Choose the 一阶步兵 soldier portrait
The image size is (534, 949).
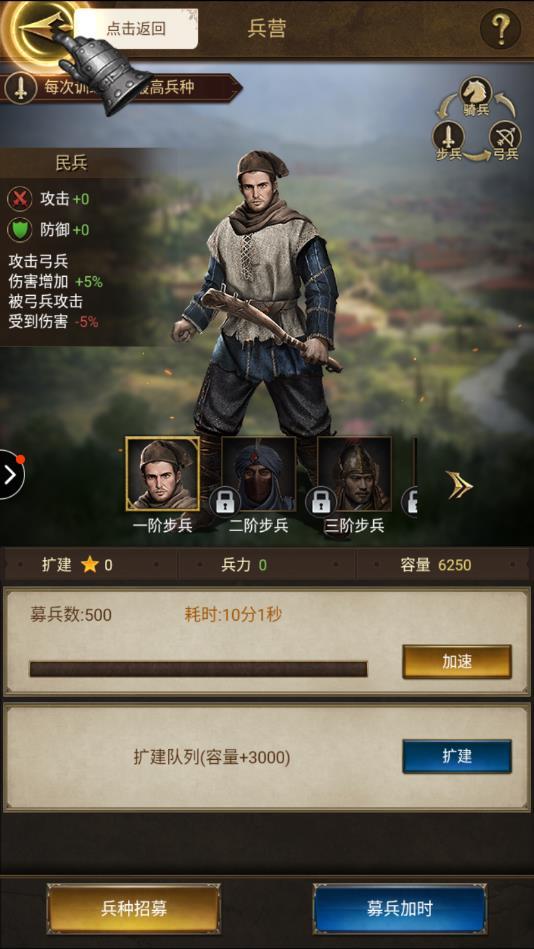pos(162,473)
